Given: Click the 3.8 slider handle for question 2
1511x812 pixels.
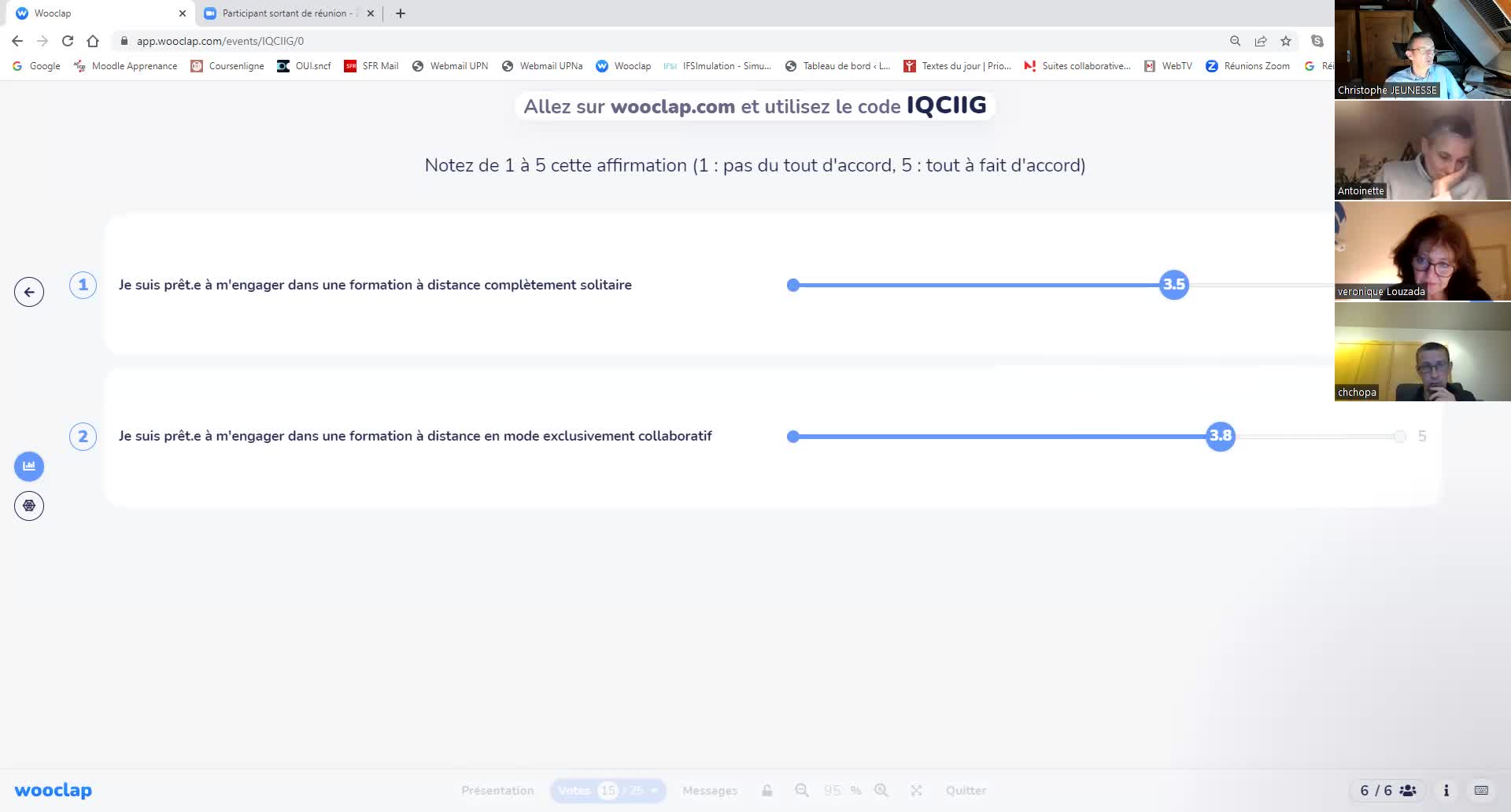Looking at the screenshot, I should 1220,436.
